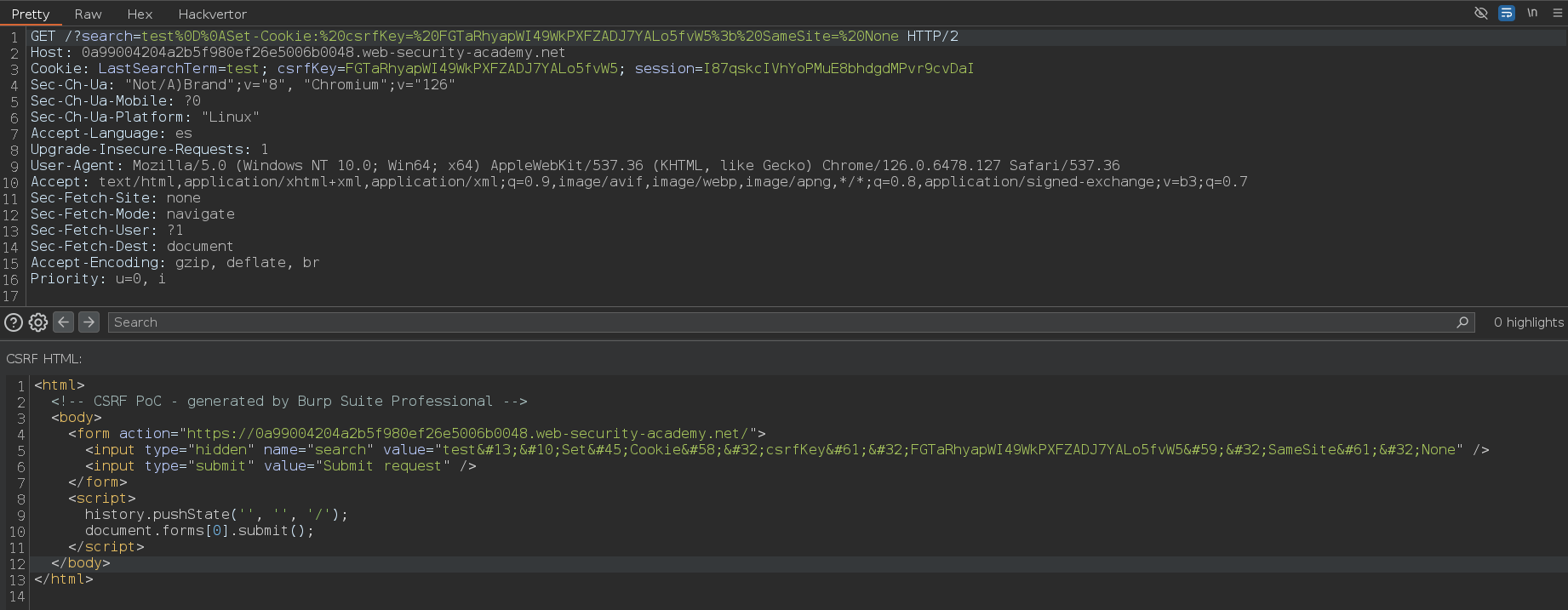1568x610 pixels.
Task: Click the 'CSRF HTML:' label
Action: point(44,359)
